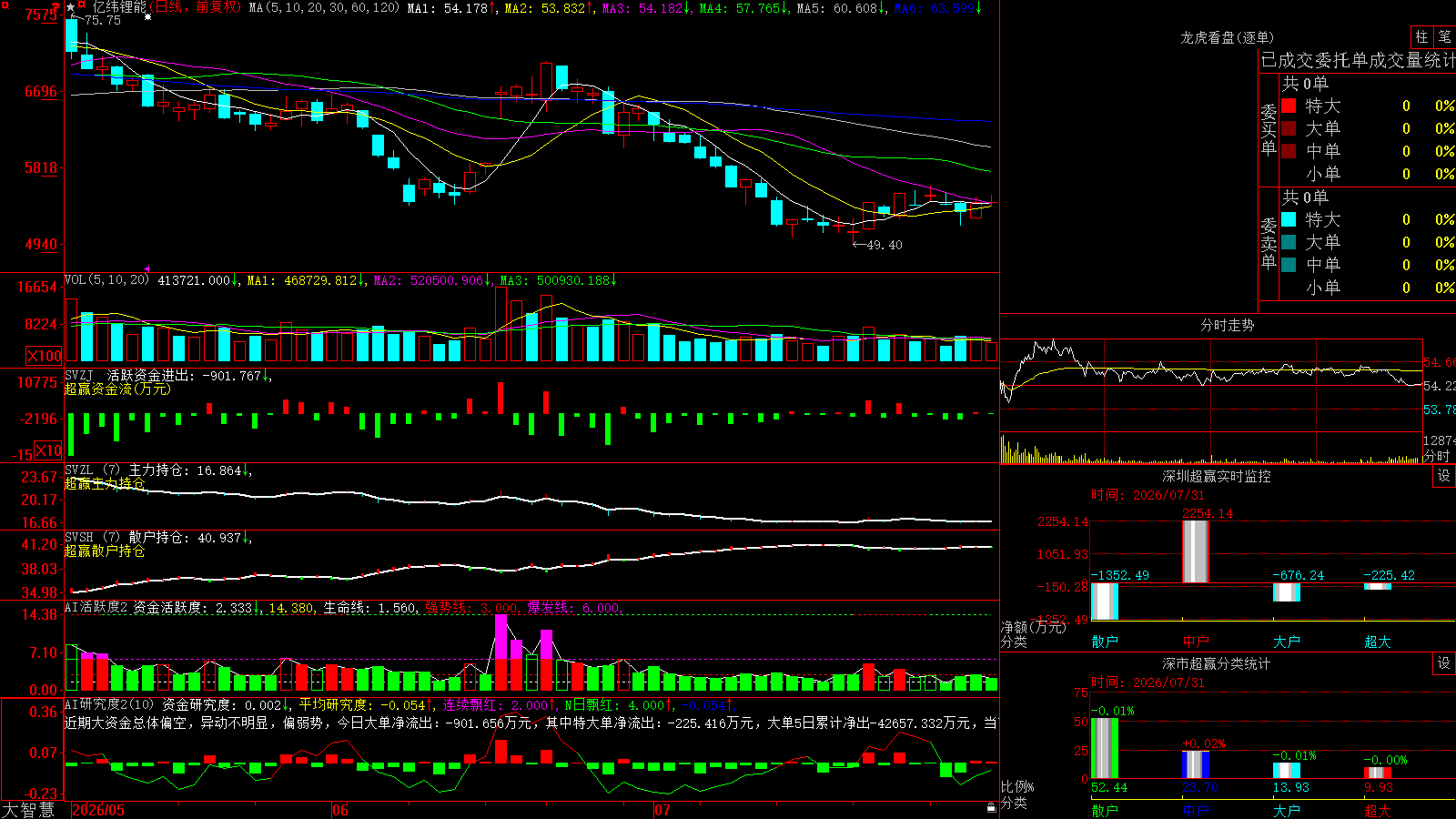
Task: Switch the 龙虎看盘 view to 柱 mode
Action: pos(1421,37)
